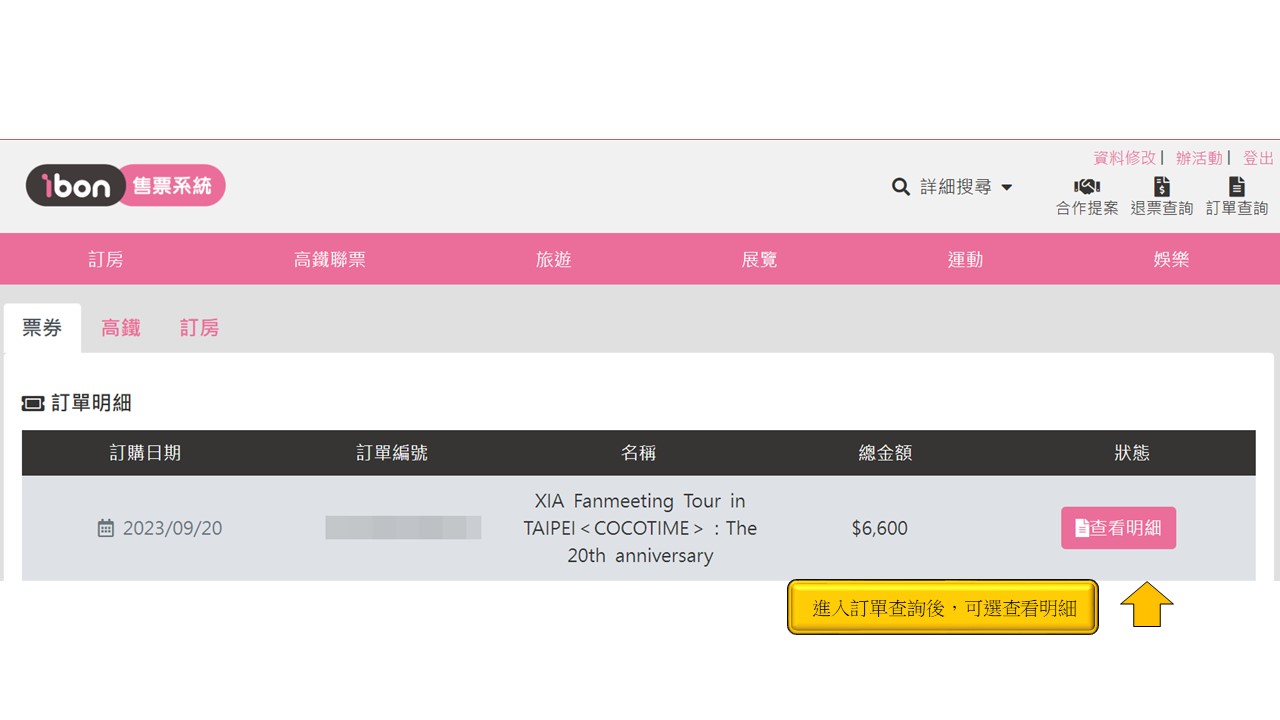
Task: Open the 辦活動 link
Action: click(x=1199, y=158)
